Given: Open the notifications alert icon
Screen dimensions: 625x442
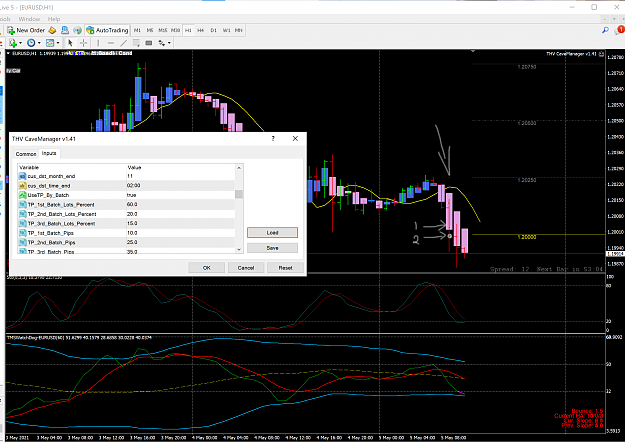Looking at the screenshot, I should pos(620,30).
